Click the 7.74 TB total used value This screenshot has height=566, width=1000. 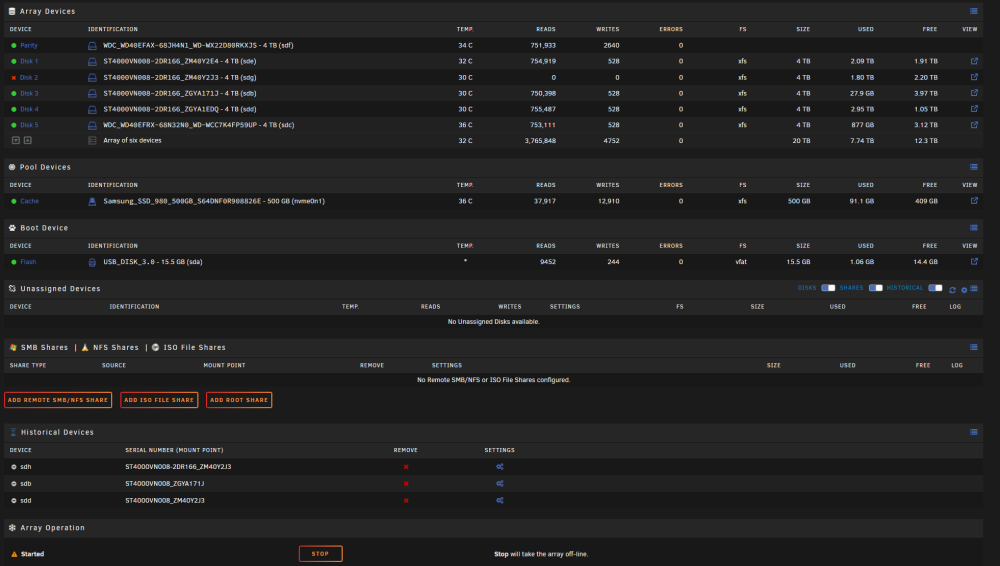(x=862, y=141)
